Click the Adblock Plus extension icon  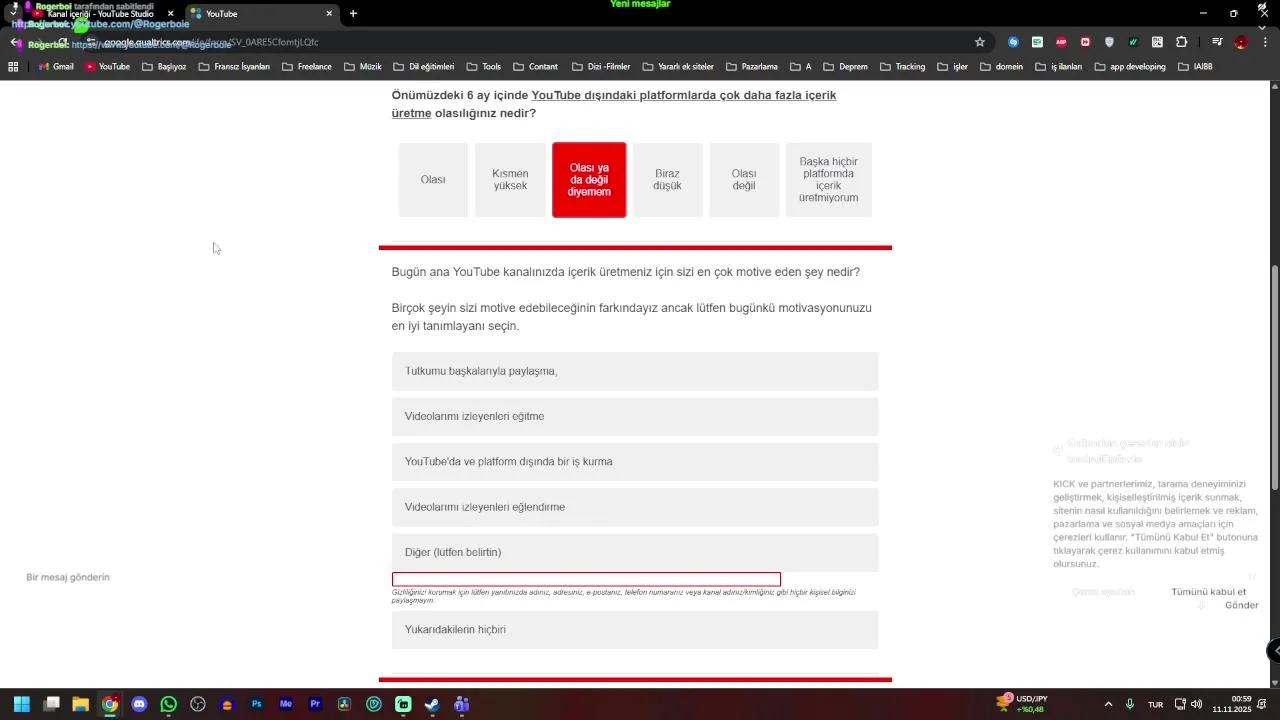1061,42
